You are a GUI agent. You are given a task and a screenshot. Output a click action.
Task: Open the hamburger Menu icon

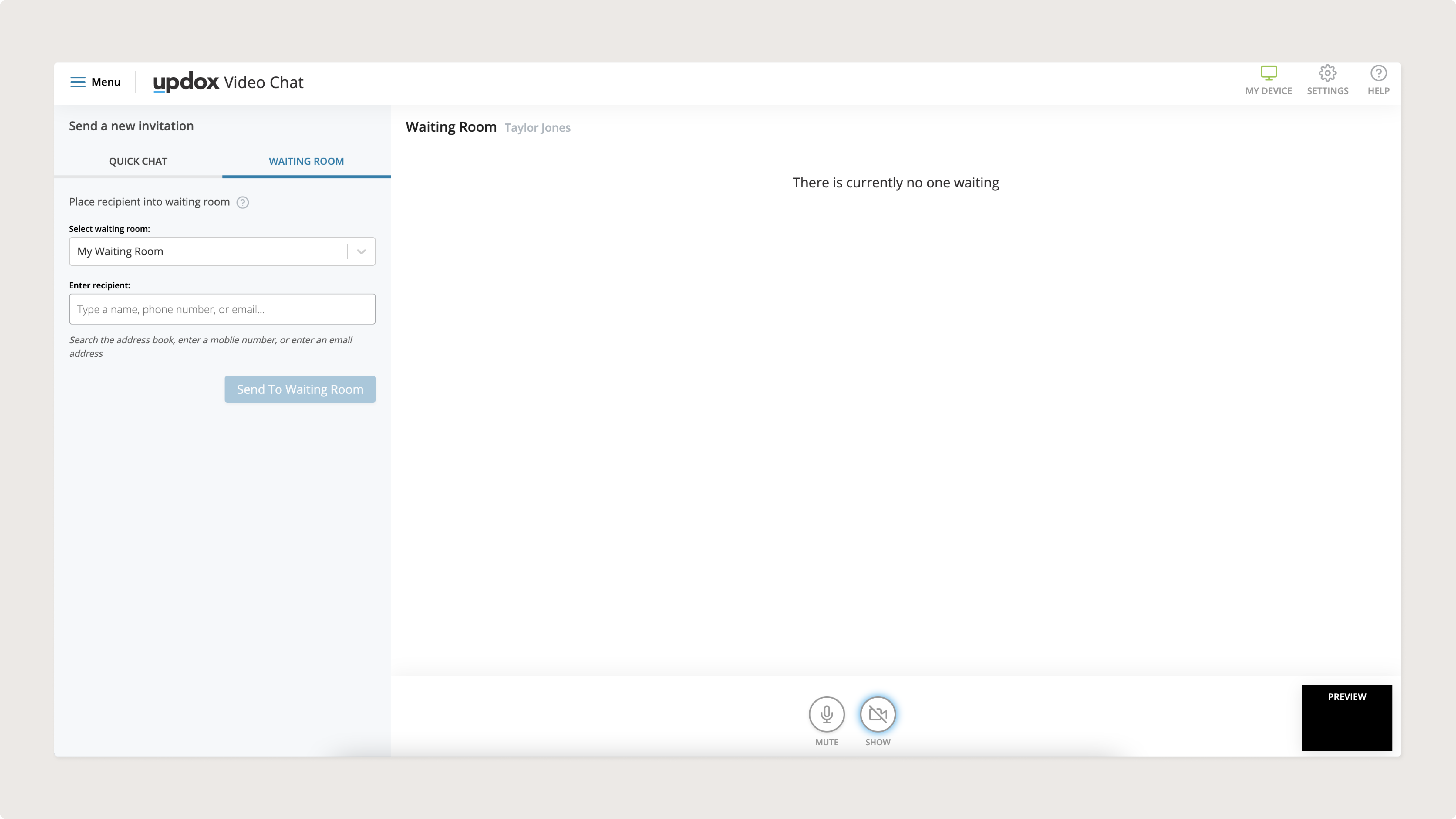(x=77, y=82)
